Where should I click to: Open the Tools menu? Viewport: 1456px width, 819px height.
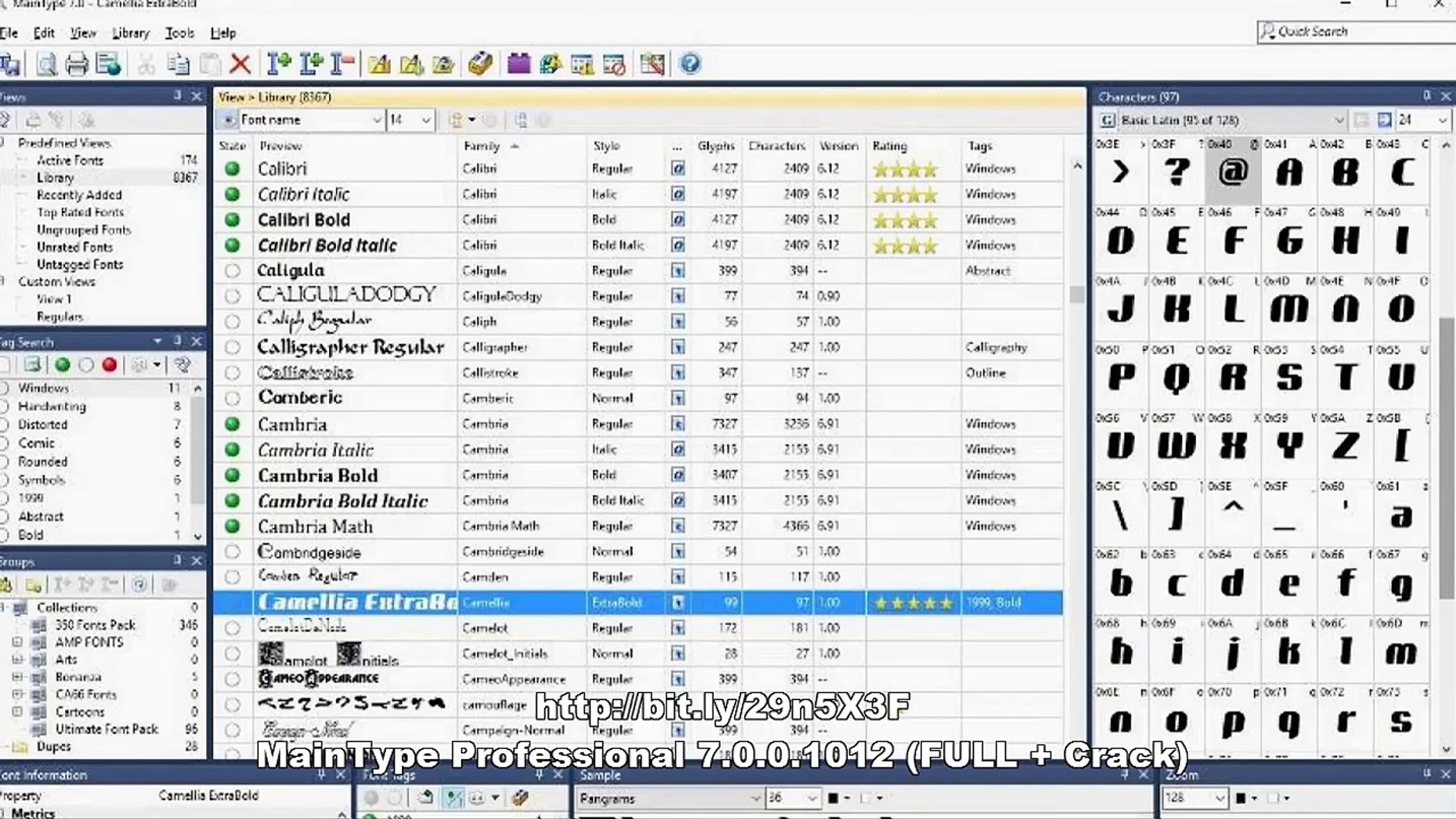[x=180, y=33]
